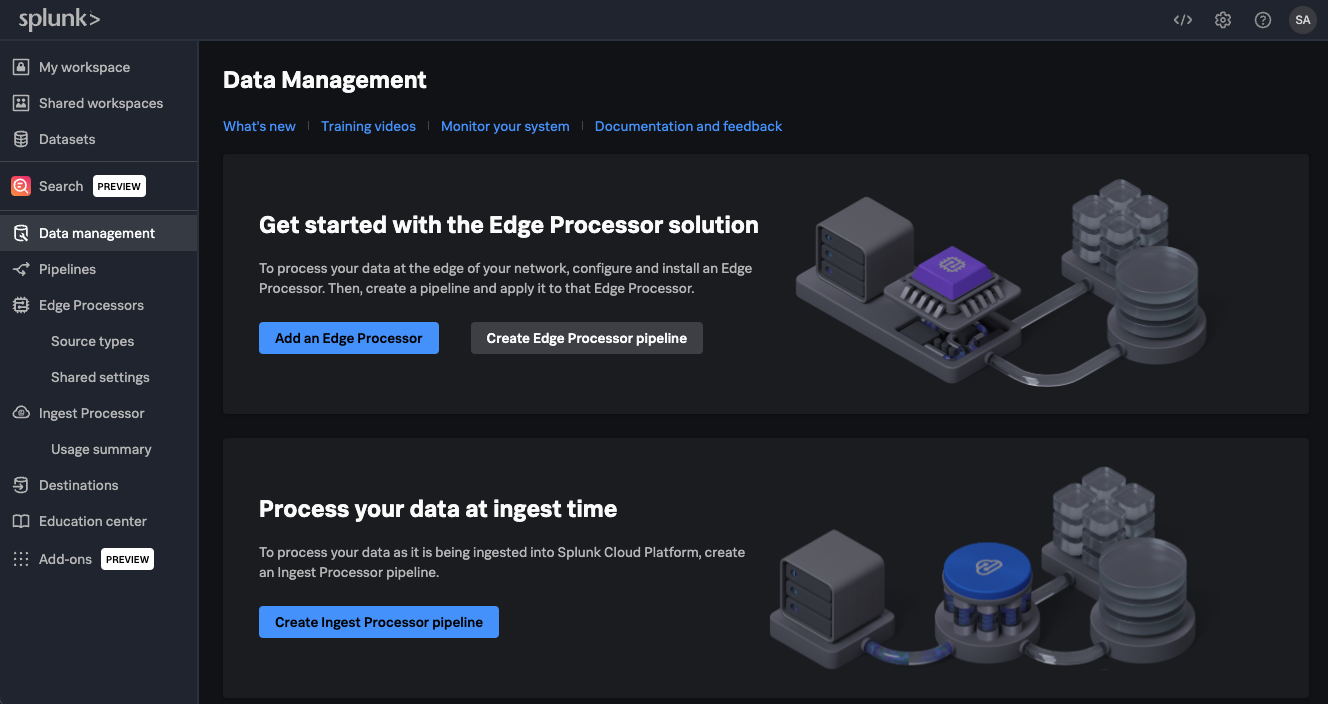Viewport: 1328px width, 704px height.
Task: Click the Splunk logo
Action: (x=57, y=19)
